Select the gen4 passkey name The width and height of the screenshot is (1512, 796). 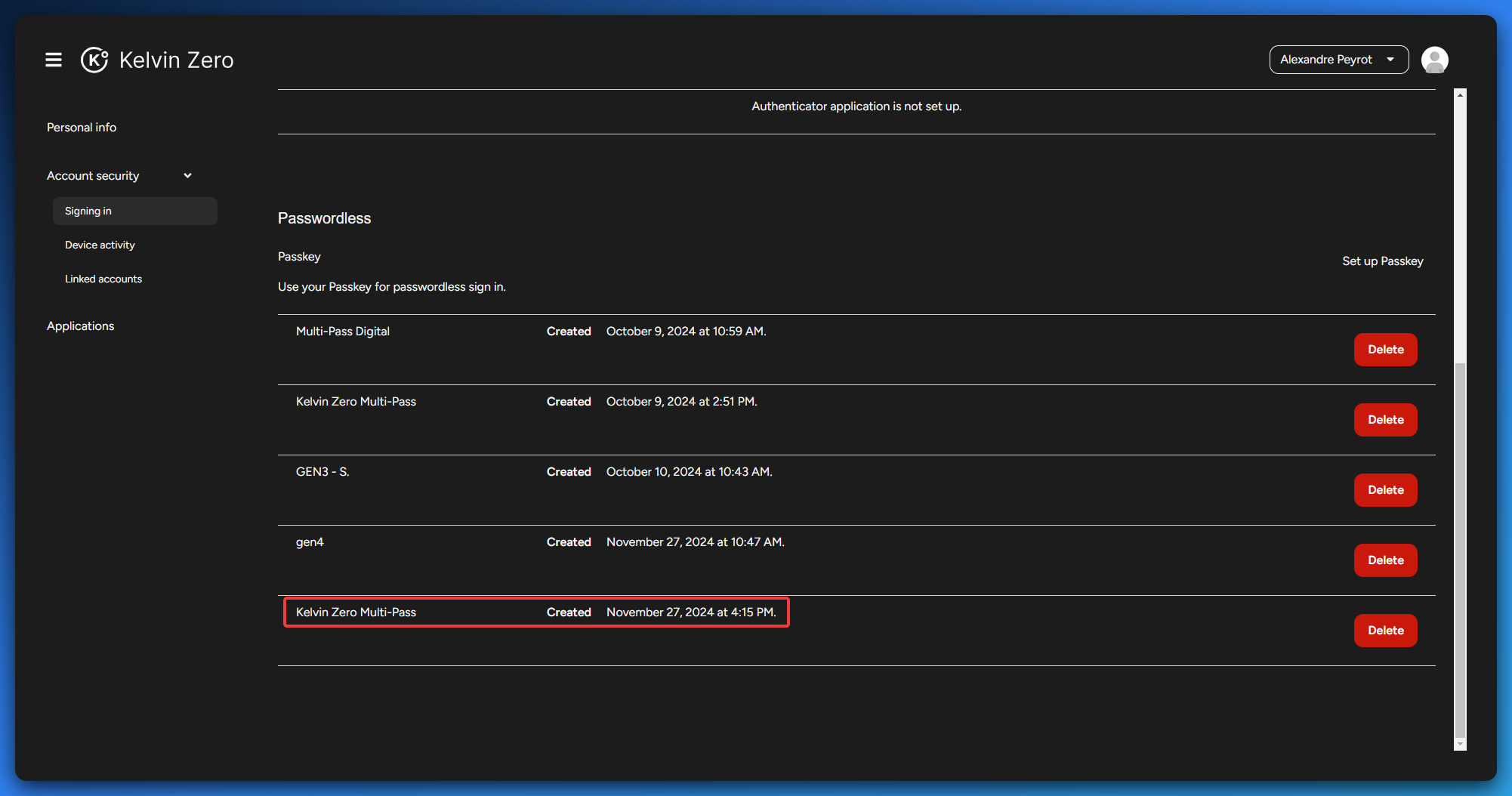click(310, 542)
